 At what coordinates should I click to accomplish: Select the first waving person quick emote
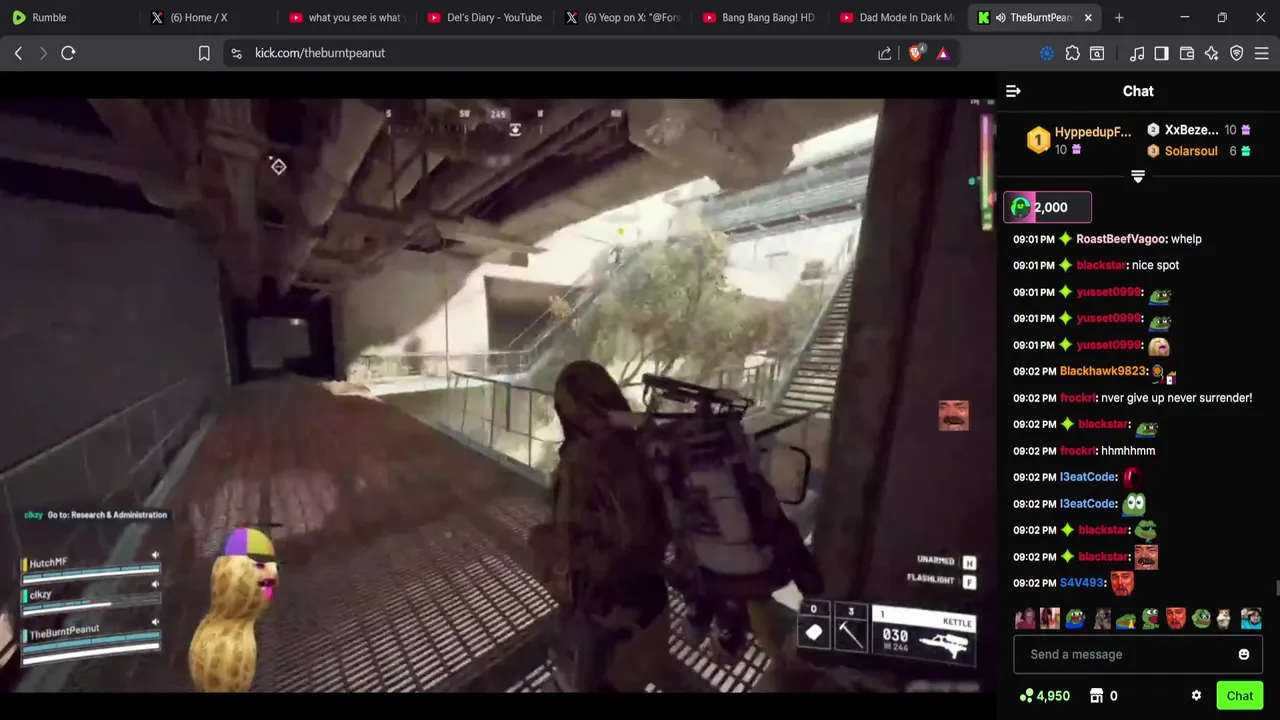1024,618
